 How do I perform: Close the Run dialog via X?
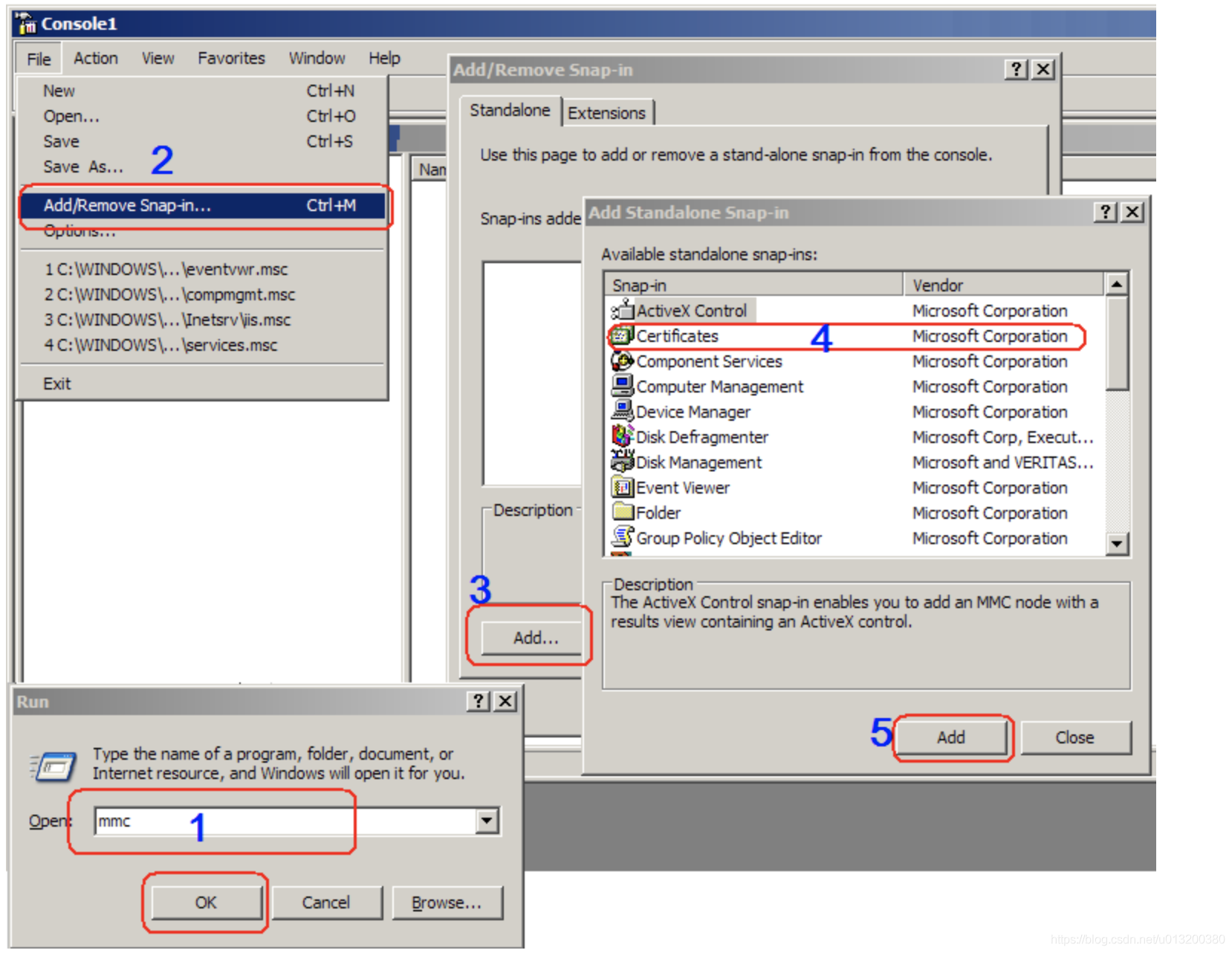click(505, 701)
